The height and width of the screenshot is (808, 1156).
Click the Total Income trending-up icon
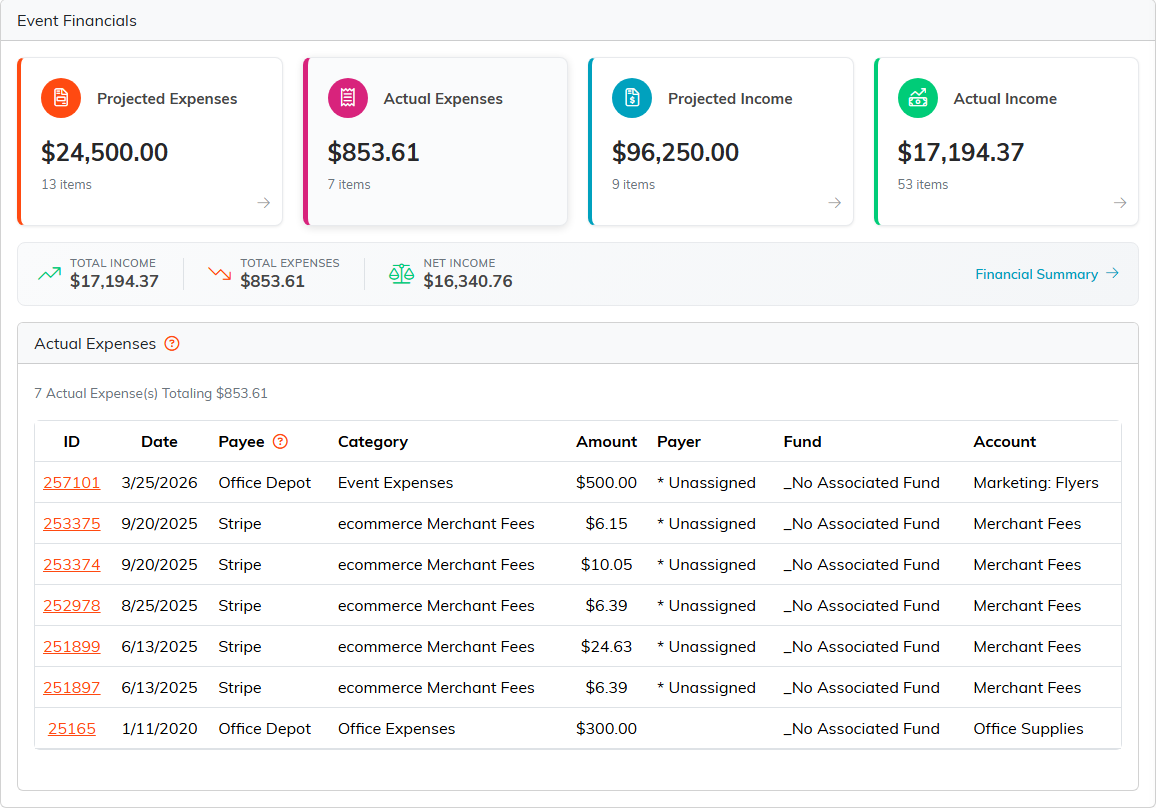click(x=49, y=274)
